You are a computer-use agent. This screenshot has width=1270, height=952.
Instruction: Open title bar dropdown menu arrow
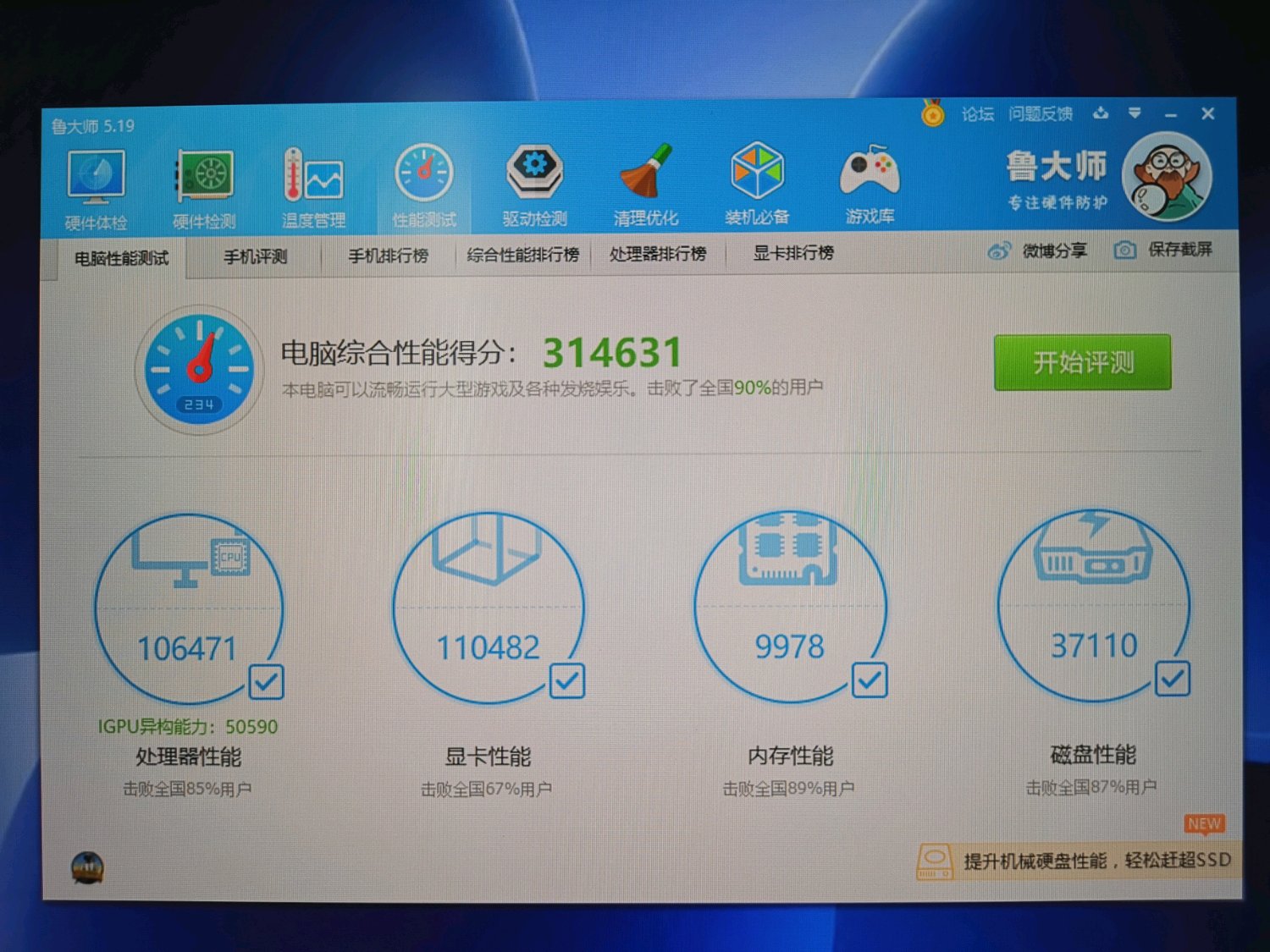click(1135, 113)
